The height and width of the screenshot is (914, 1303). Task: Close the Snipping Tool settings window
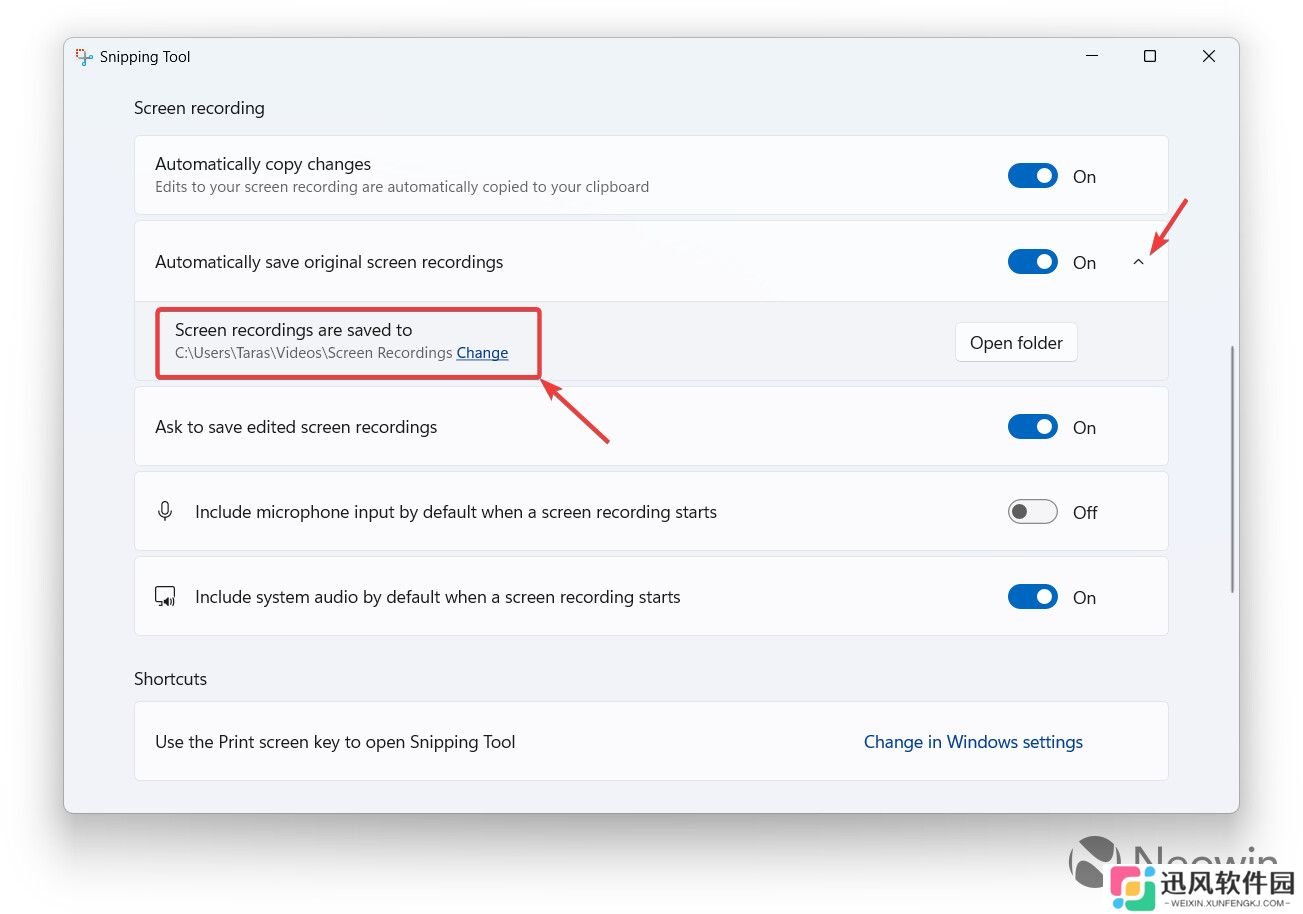(x=1208, y=57)
